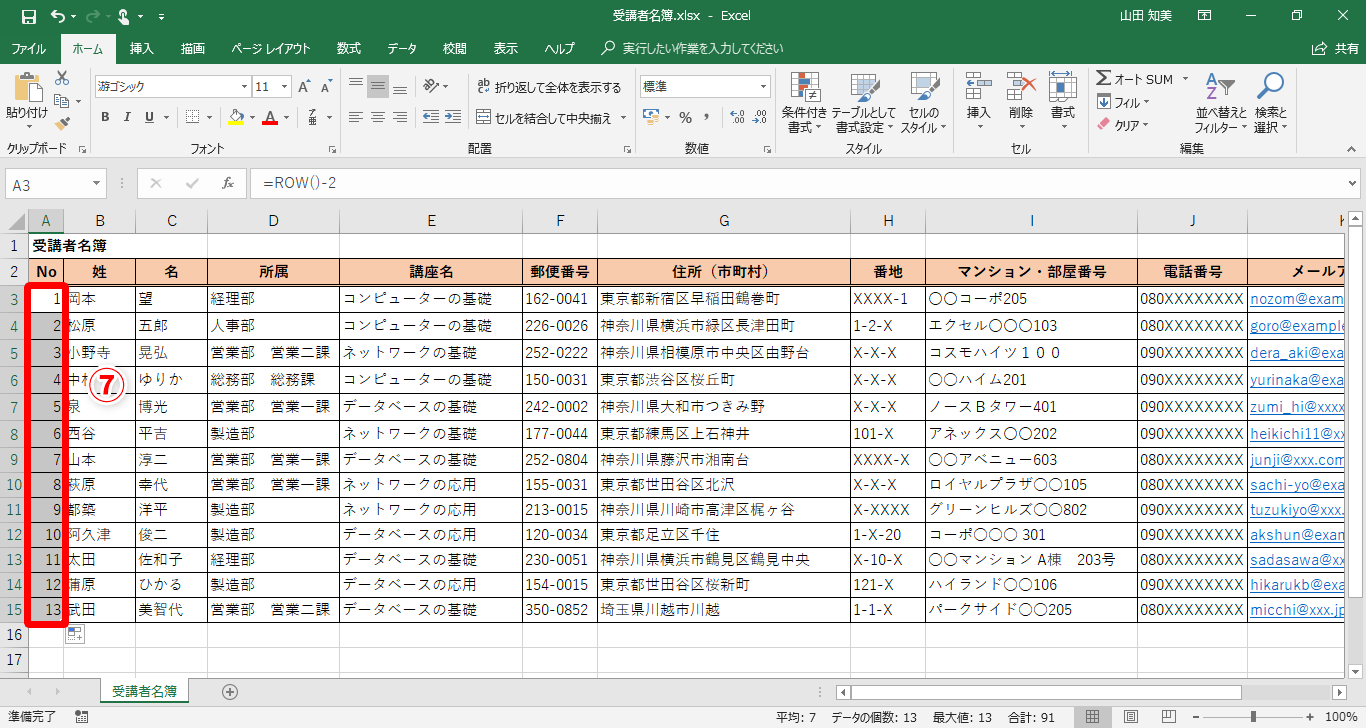Image resolution: width=1366 pixels, height=728 pixels.
Task: Click the scissors Cut icon
Action: click(x=62, y=78)
